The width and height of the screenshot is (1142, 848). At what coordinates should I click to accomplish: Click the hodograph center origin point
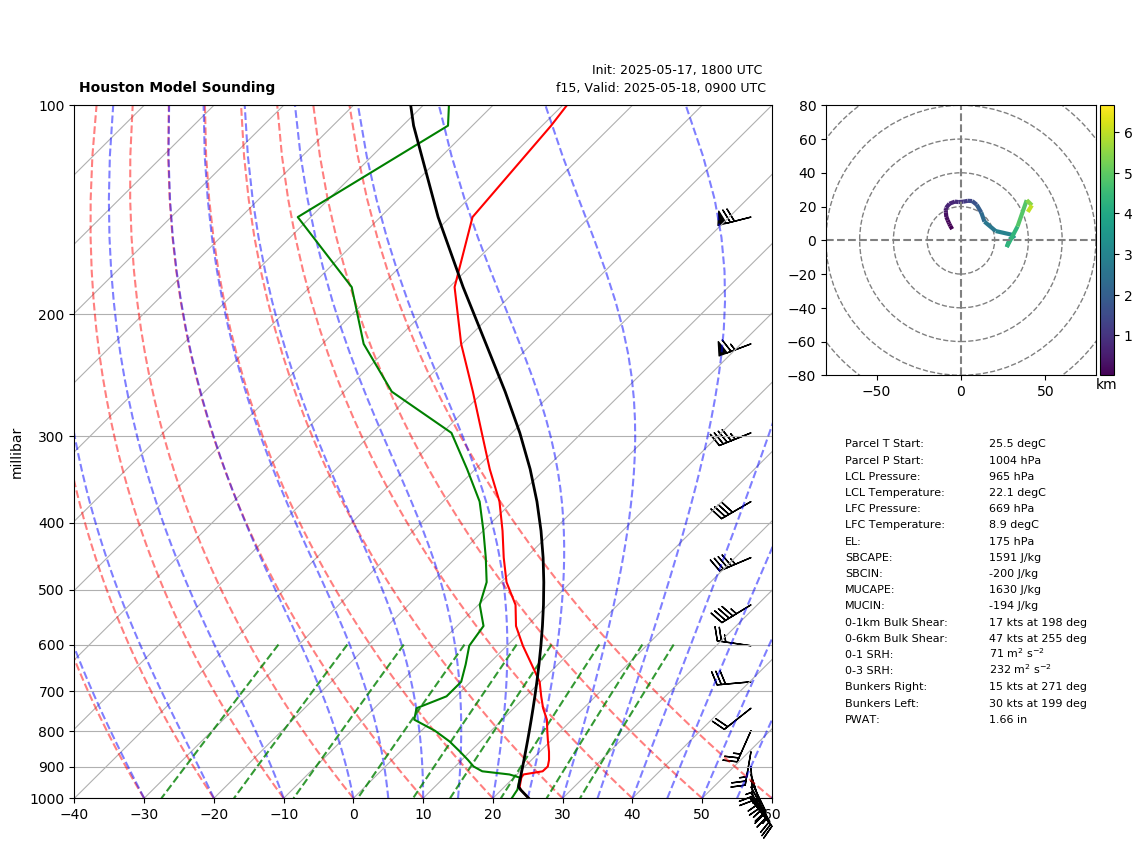click(x=961, y=240)
